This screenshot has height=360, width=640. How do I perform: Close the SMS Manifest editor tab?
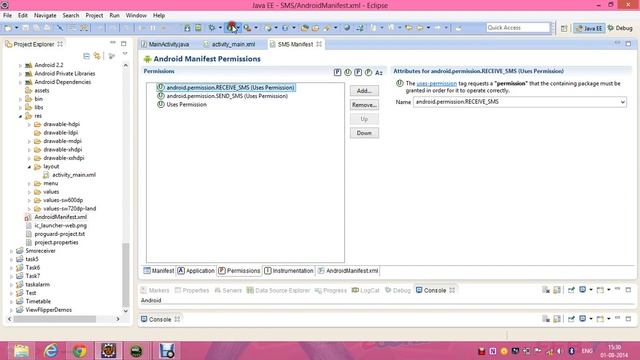(x=319, y=44)
